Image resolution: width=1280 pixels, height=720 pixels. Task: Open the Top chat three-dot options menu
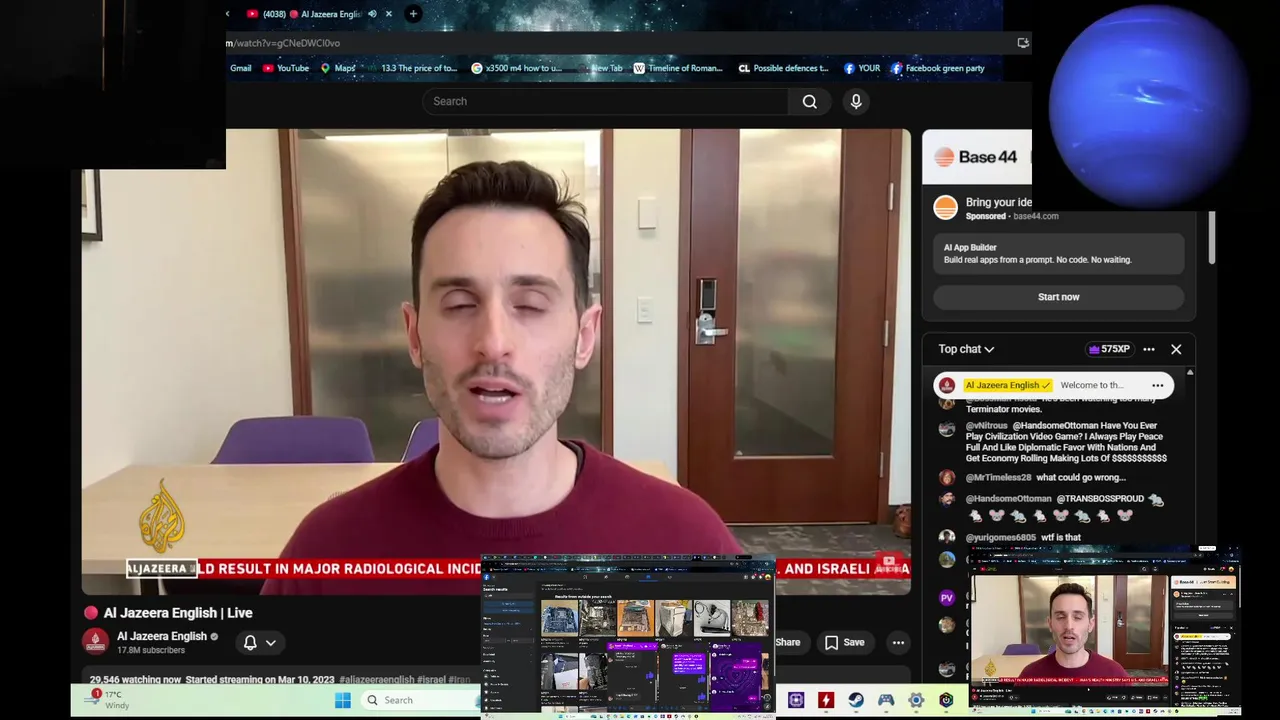coord(1149,349)
